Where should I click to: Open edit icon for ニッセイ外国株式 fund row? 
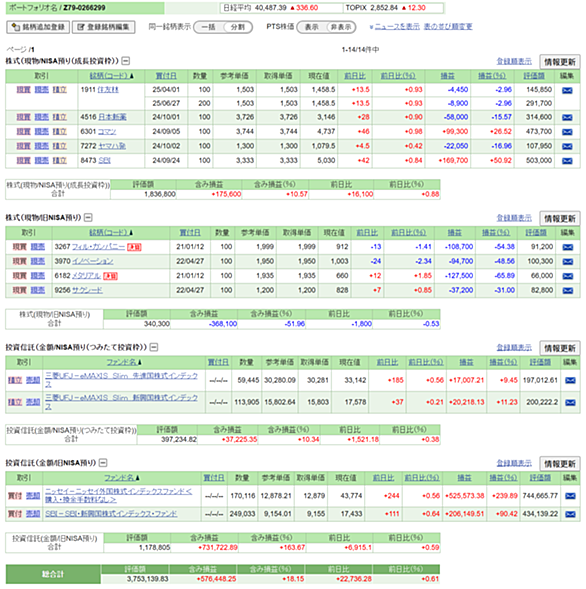[570, 496]
